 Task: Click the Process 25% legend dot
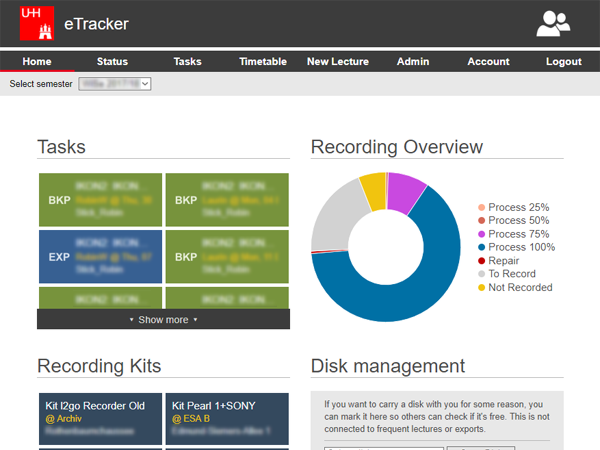482,207
